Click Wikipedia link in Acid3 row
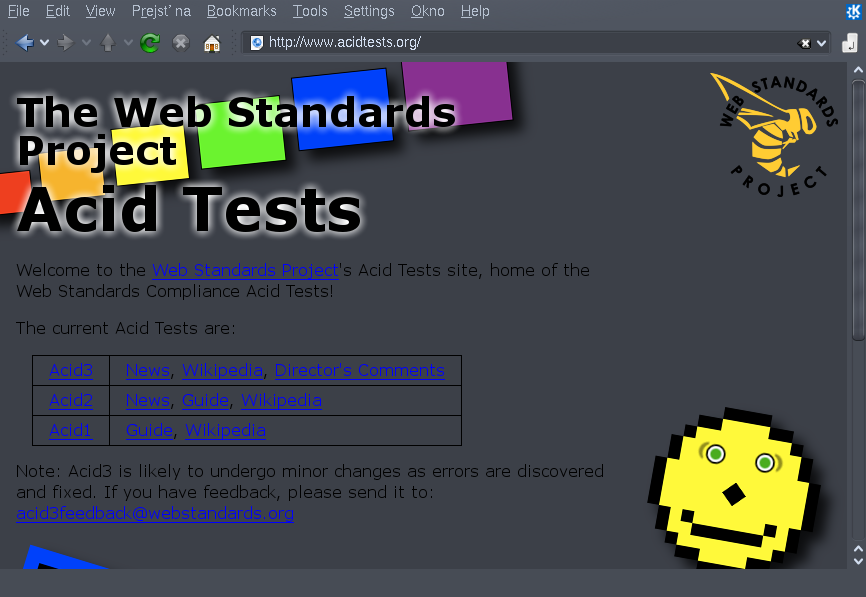The image size is (866, 597). 222,370
